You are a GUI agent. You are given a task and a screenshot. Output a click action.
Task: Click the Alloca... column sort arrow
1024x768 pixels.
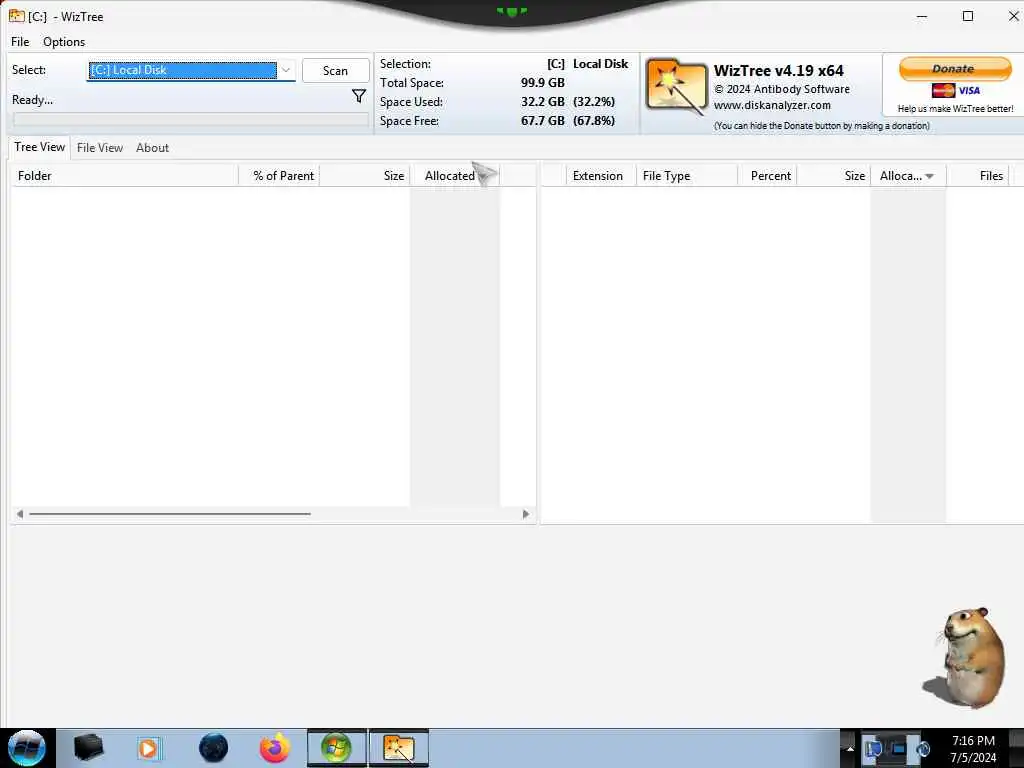(929, 176)
